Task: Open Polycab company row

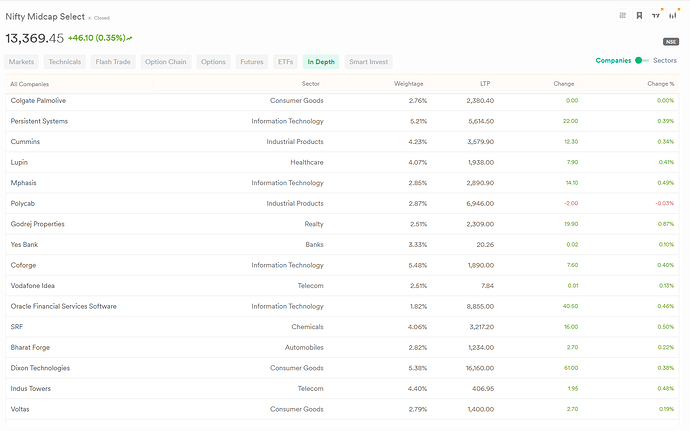Action: 342,203
